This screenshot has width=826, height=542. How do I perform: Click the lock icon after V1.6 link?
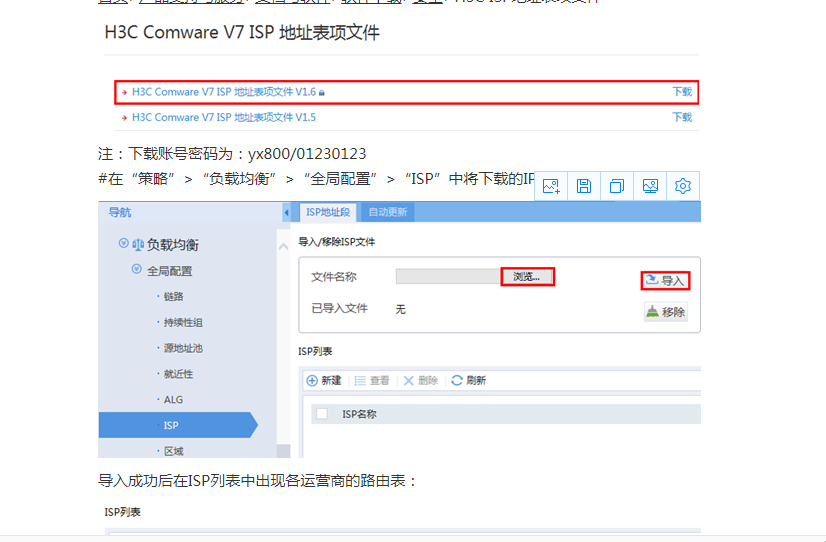pos(322,93)
